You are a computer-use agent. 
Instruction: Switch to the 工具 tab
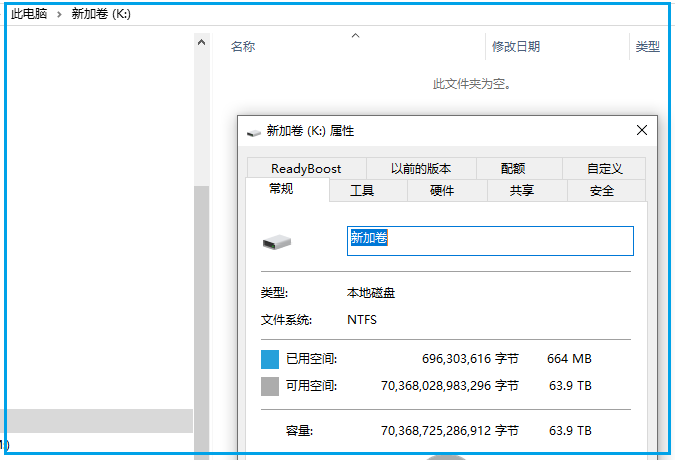(368, 191)
